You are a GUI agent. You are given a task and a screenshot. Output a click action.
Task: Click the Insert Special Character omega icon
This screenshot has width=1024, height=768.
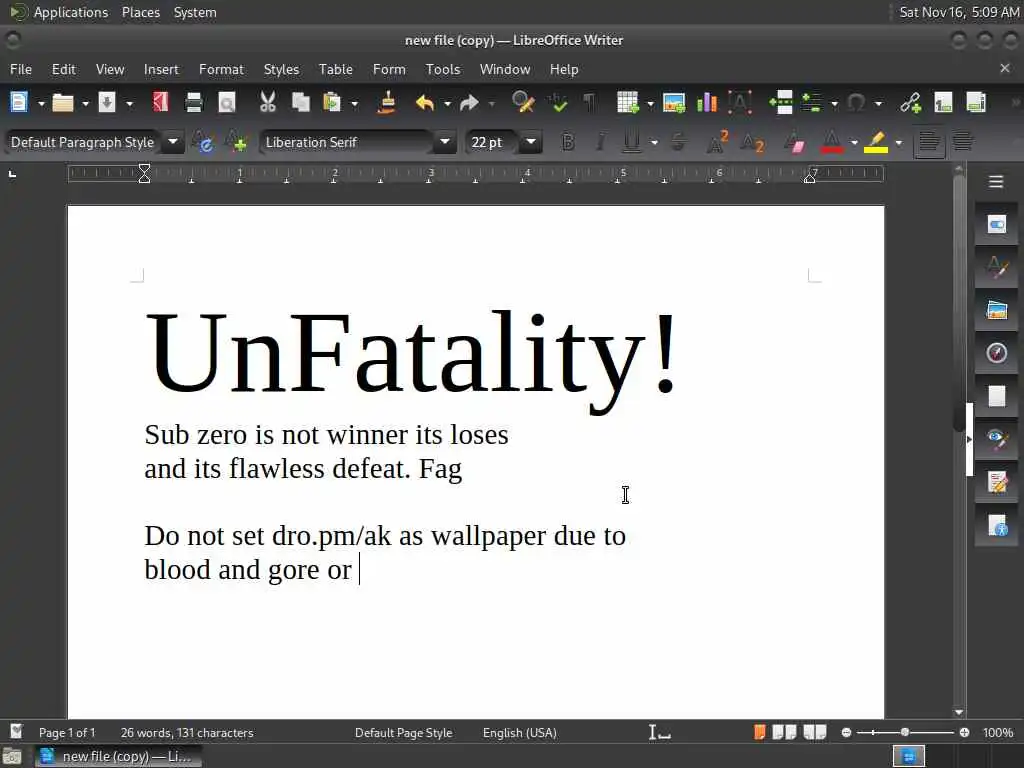(x=856, y=103)
